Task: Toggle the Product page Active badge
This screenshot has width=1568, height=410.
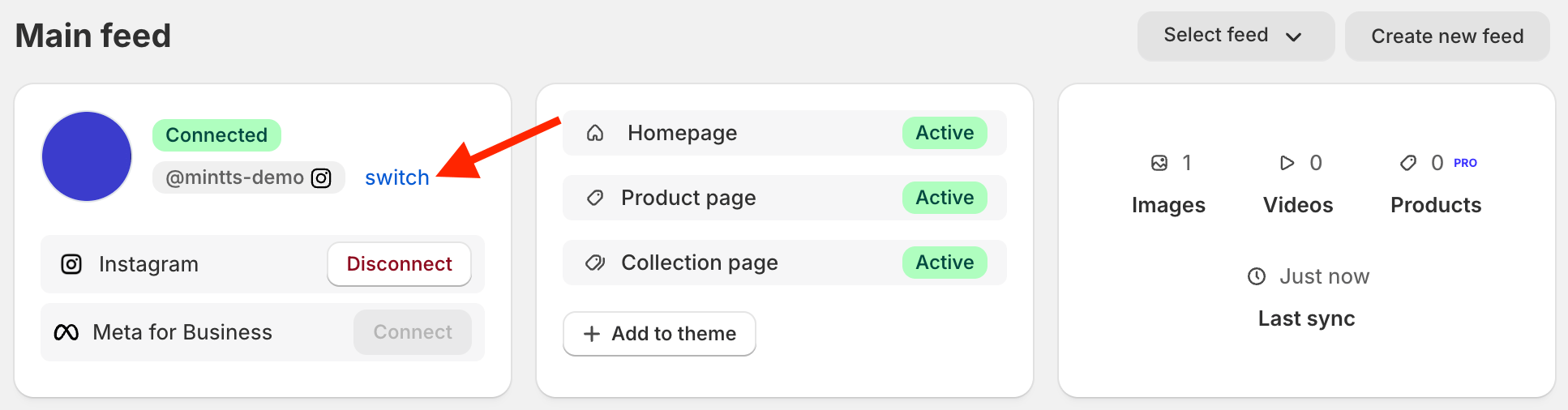Action: (x=945, y=198)
